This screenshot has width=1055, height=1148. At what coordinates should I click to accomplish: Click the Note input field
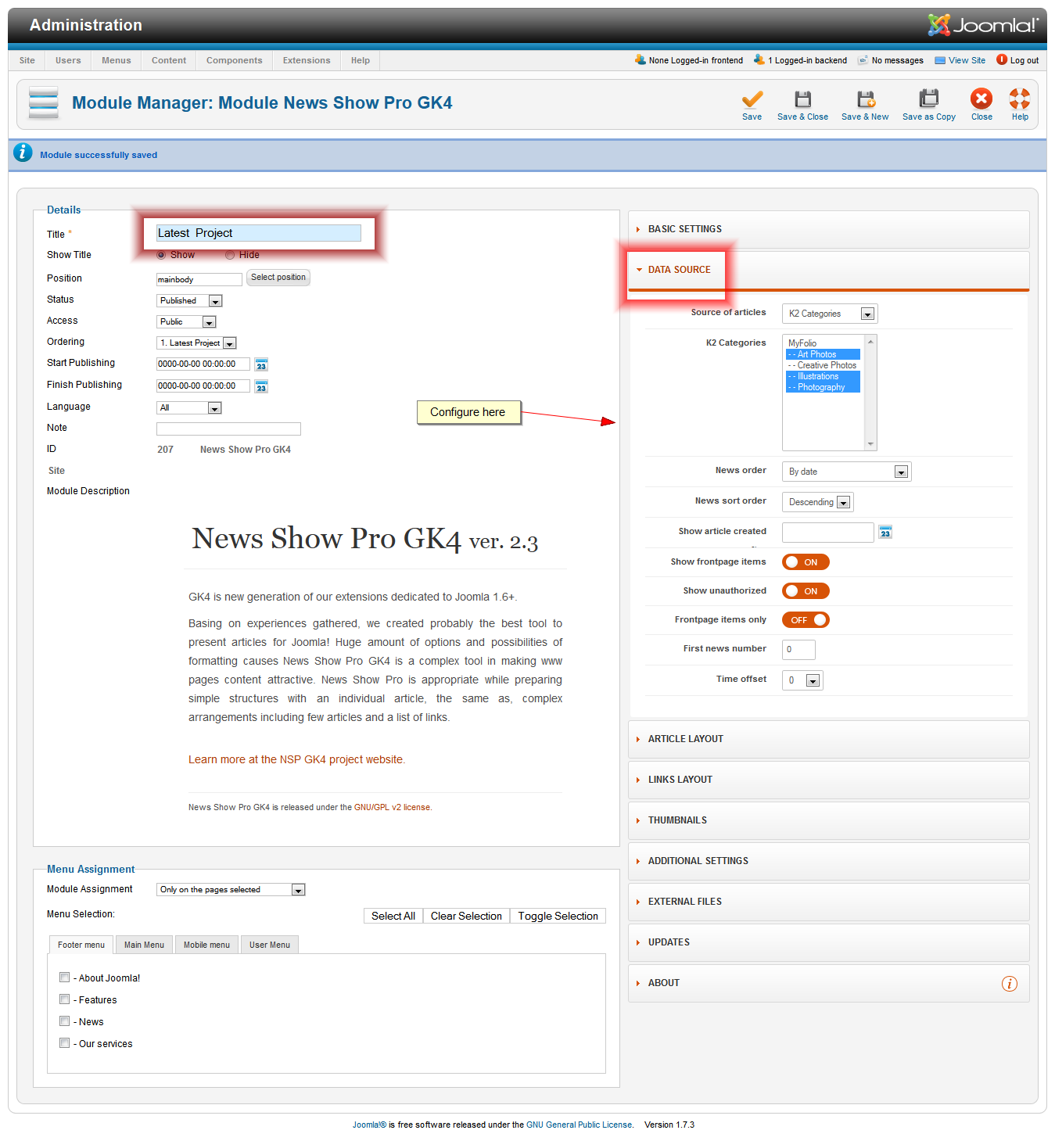pyautogui.click(x=228, y=429)
